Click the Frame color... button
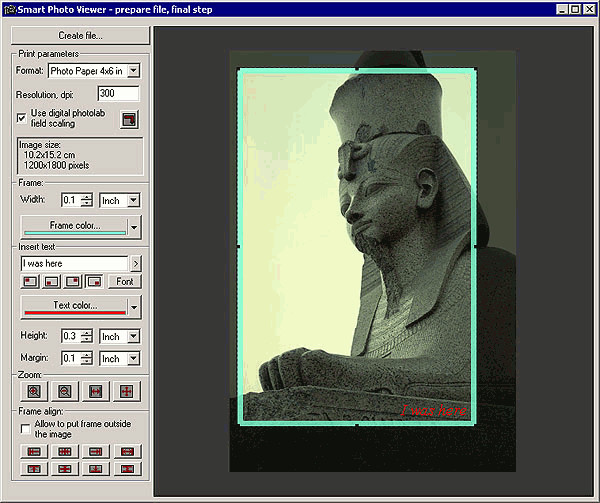This screenshot has height=503, width=600. tap(75, 227)
